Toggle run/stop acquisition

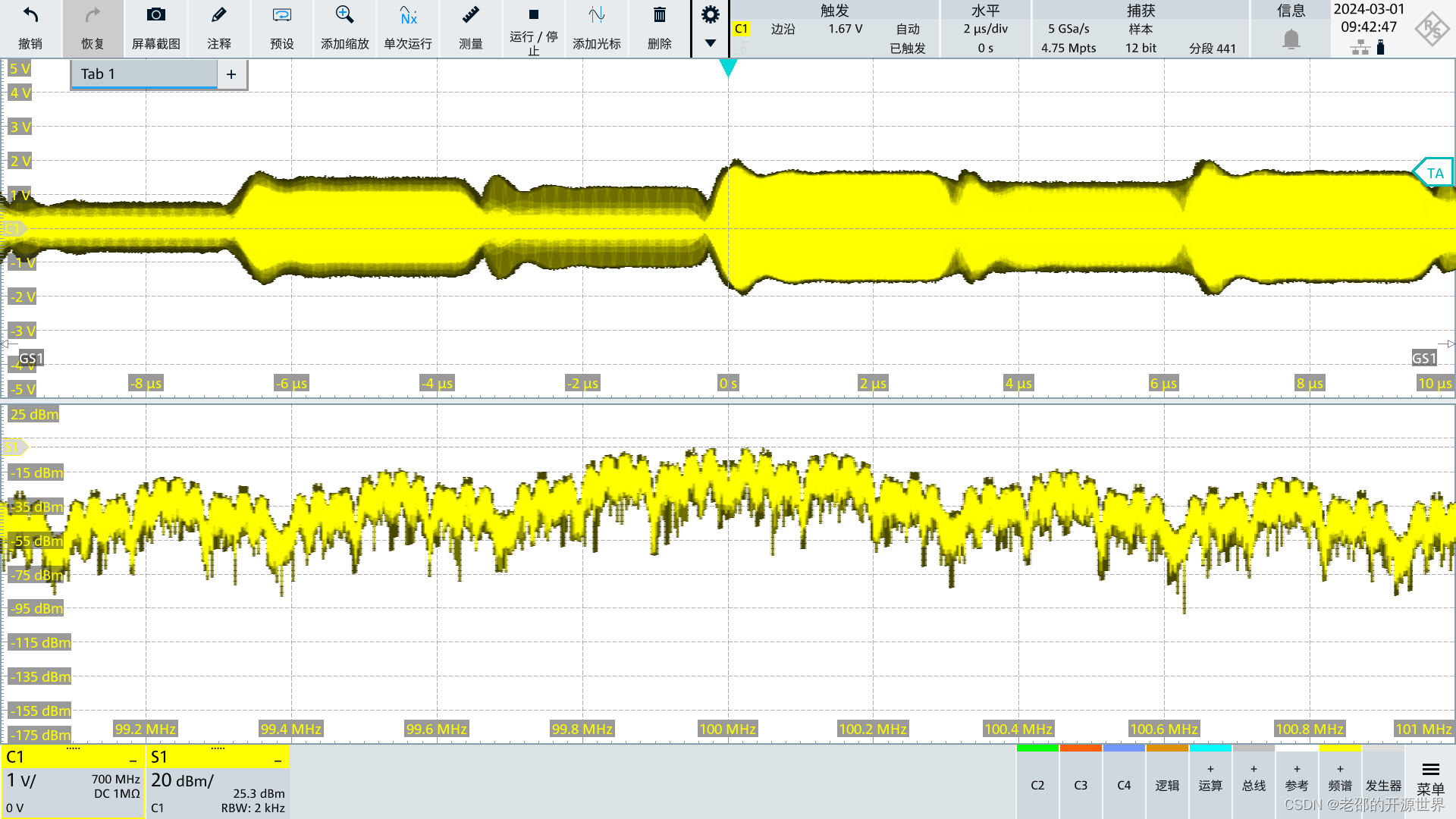tap(533, 16)
